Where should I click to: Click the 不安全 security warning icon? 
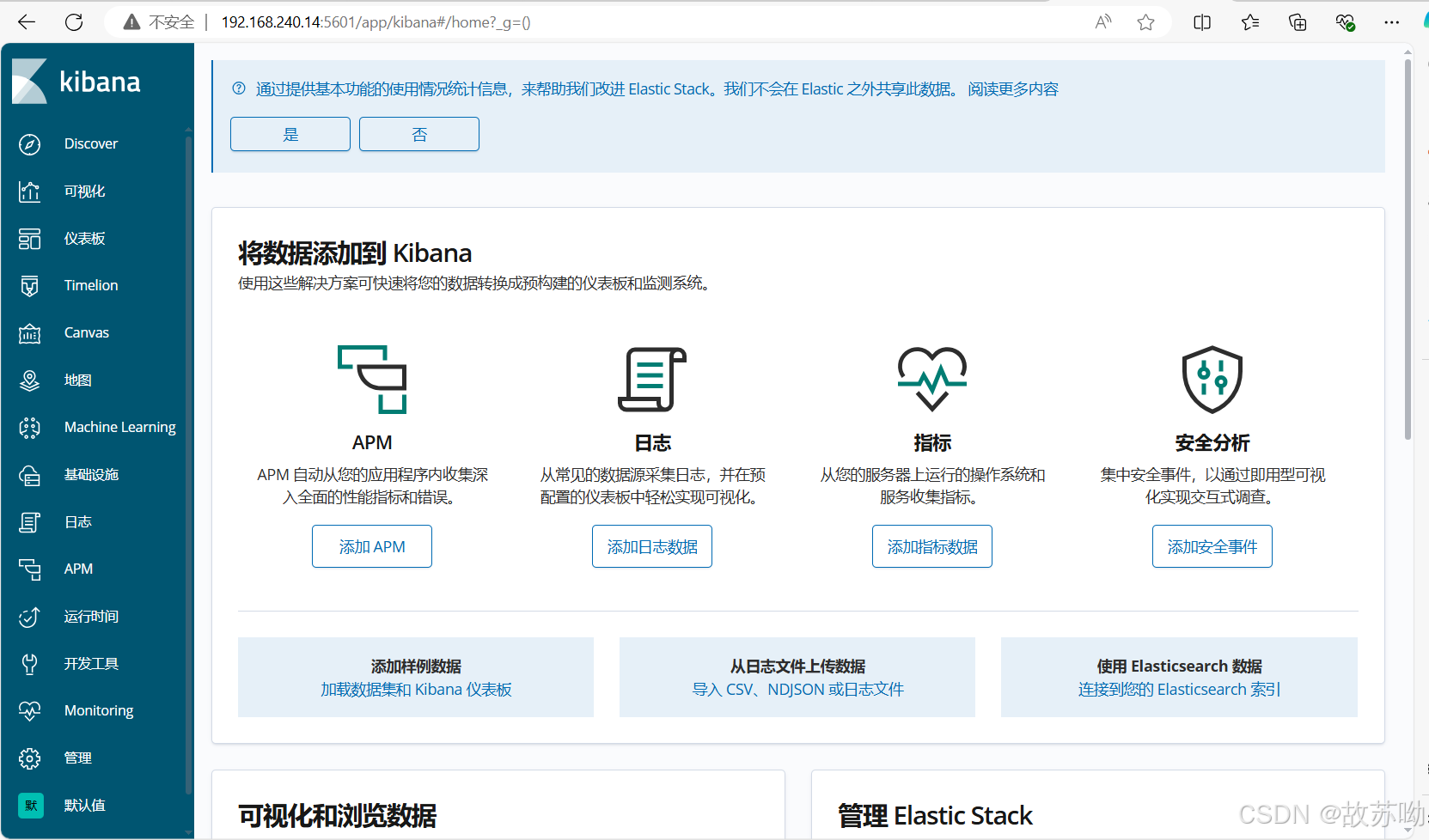131,22
